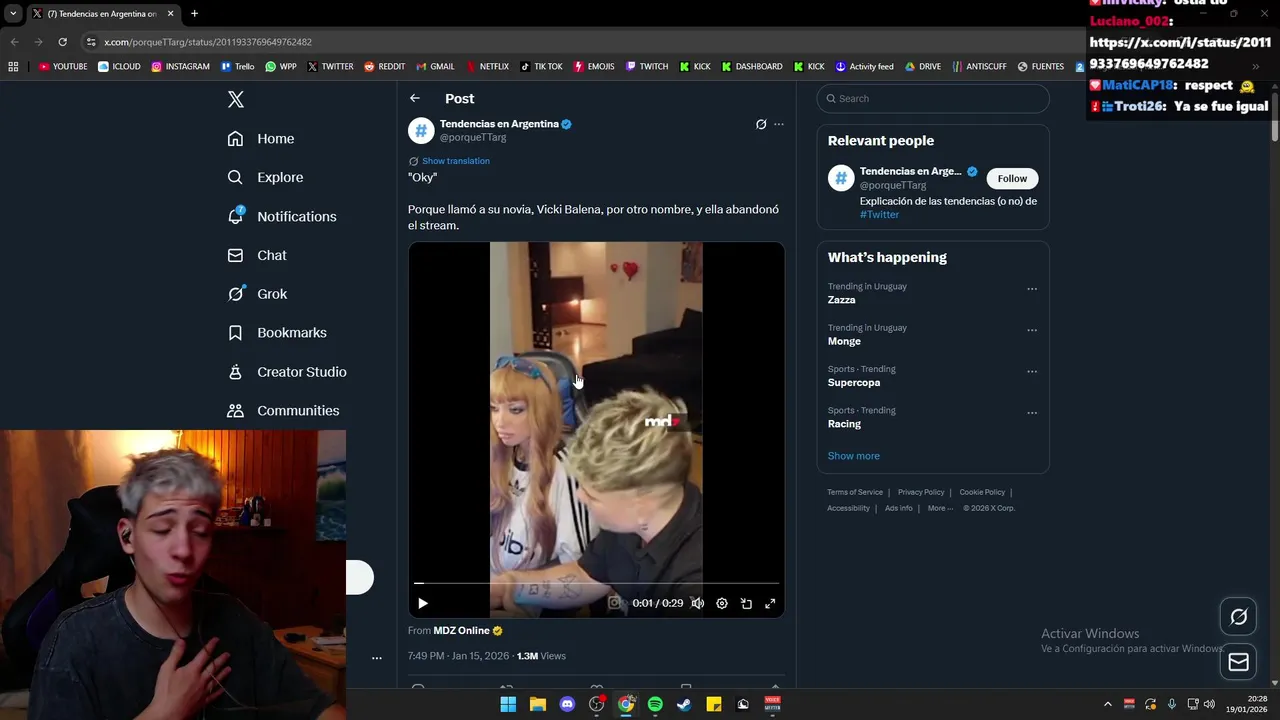Open trending topic Monge

click(x=844, y=341)
